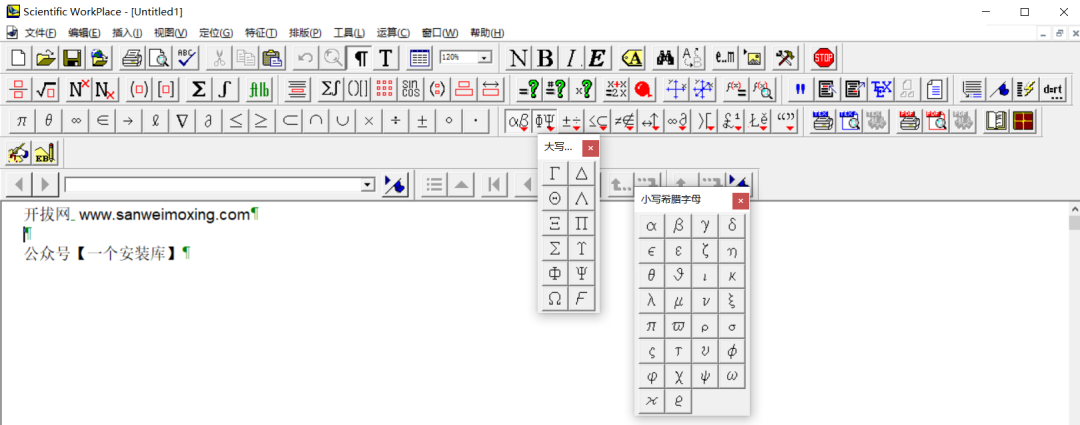The width and height of the screenshot is (1080, 425).
Task: Open print preview
Action: tap(159, 58)
